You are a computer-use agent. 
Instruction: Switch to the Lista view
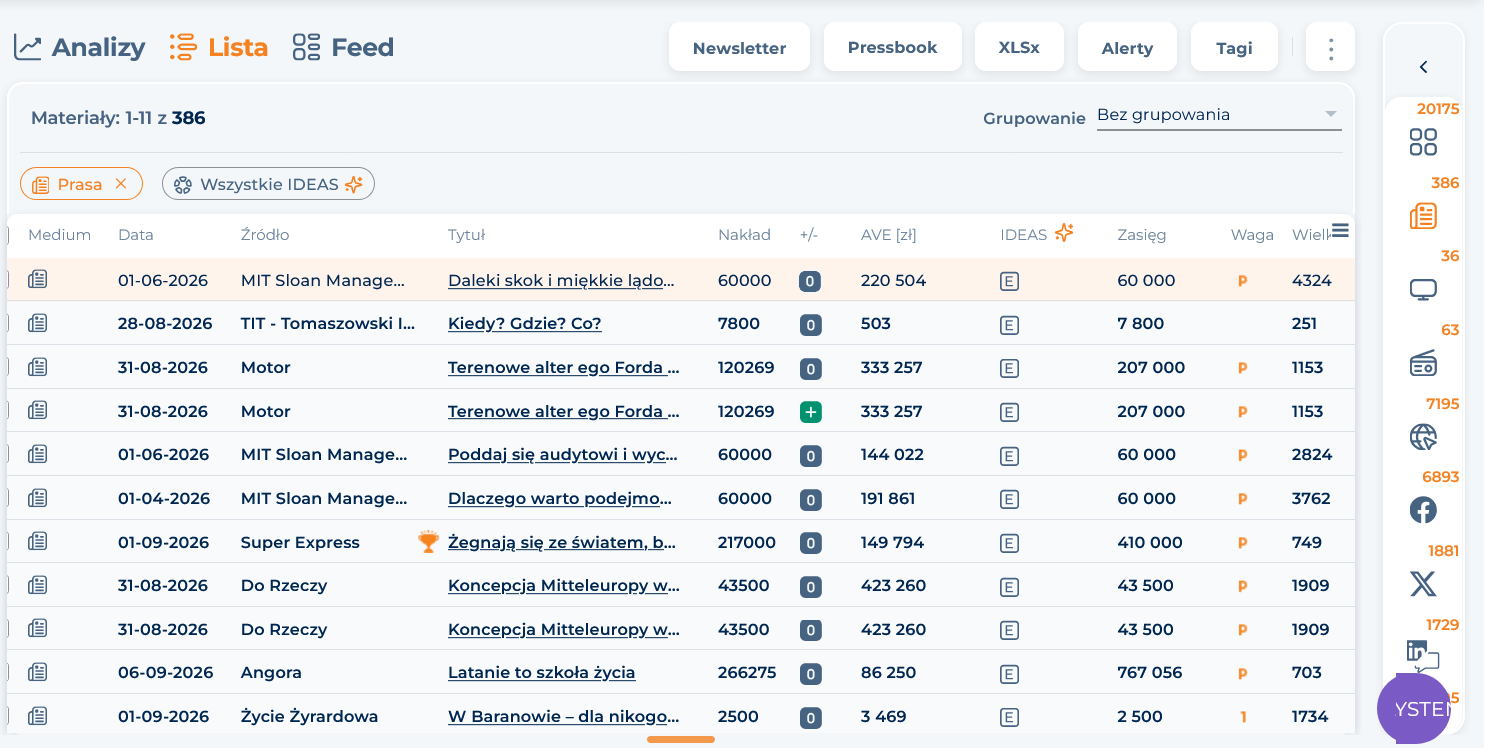pyautogui.click(x=218, y=47)
